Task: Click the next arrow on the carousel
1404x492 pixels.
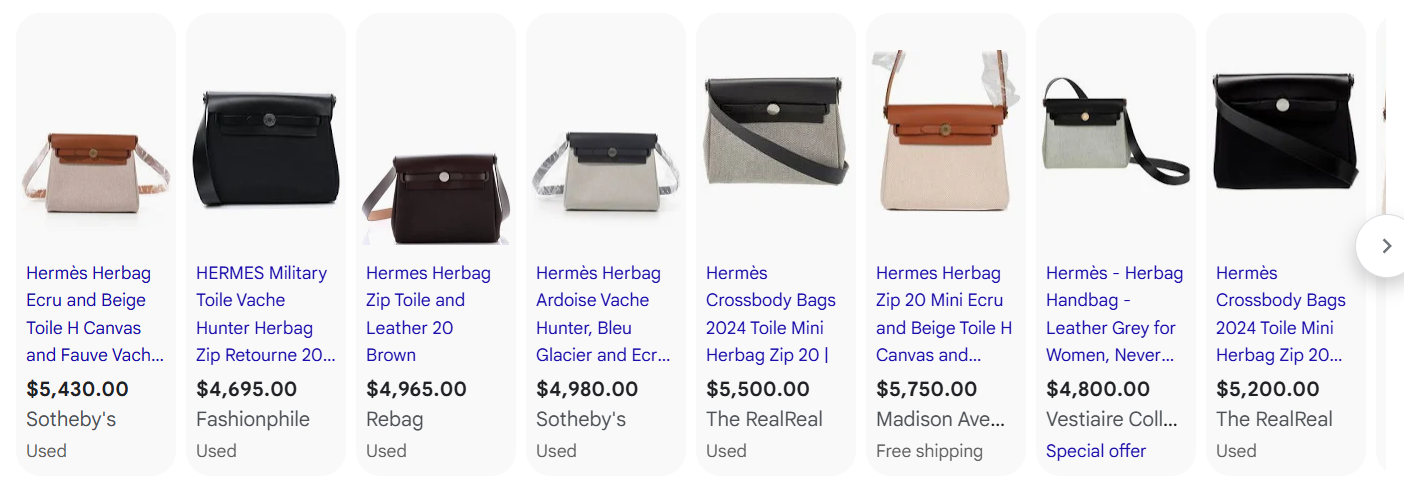Action: (x=1385, y=245)
